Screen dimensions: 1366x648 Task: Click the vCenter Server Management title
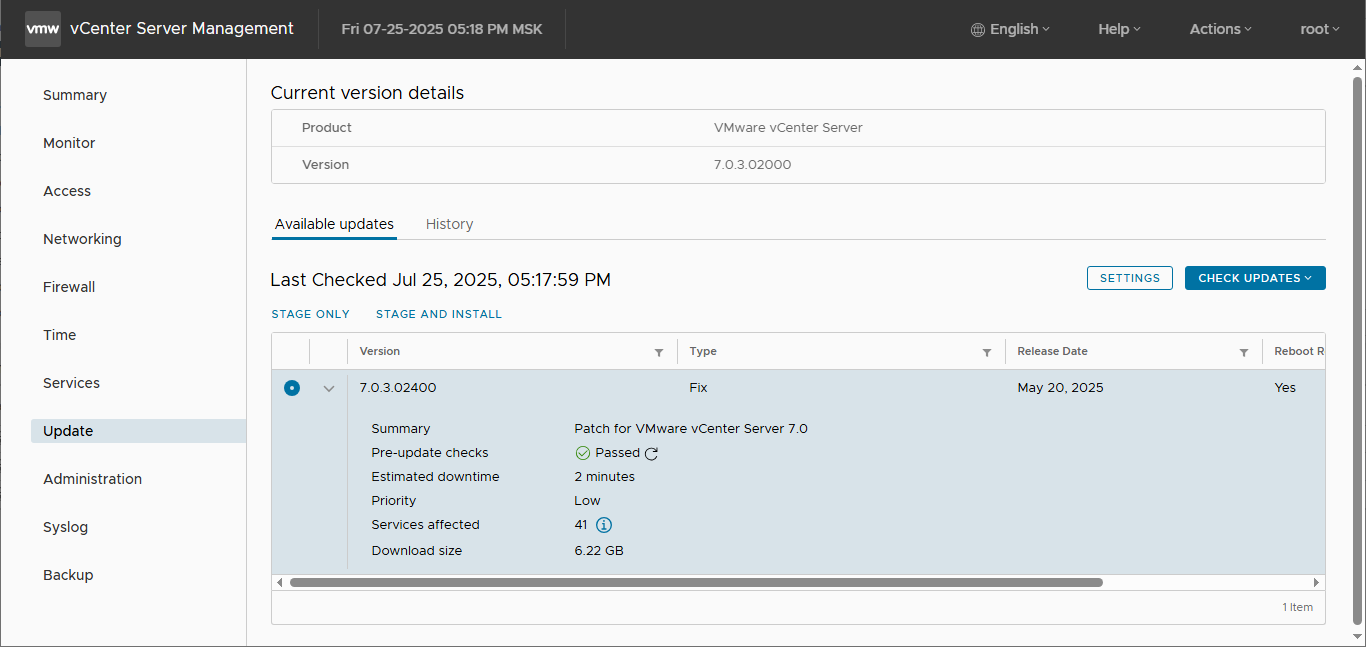(182, 29)
